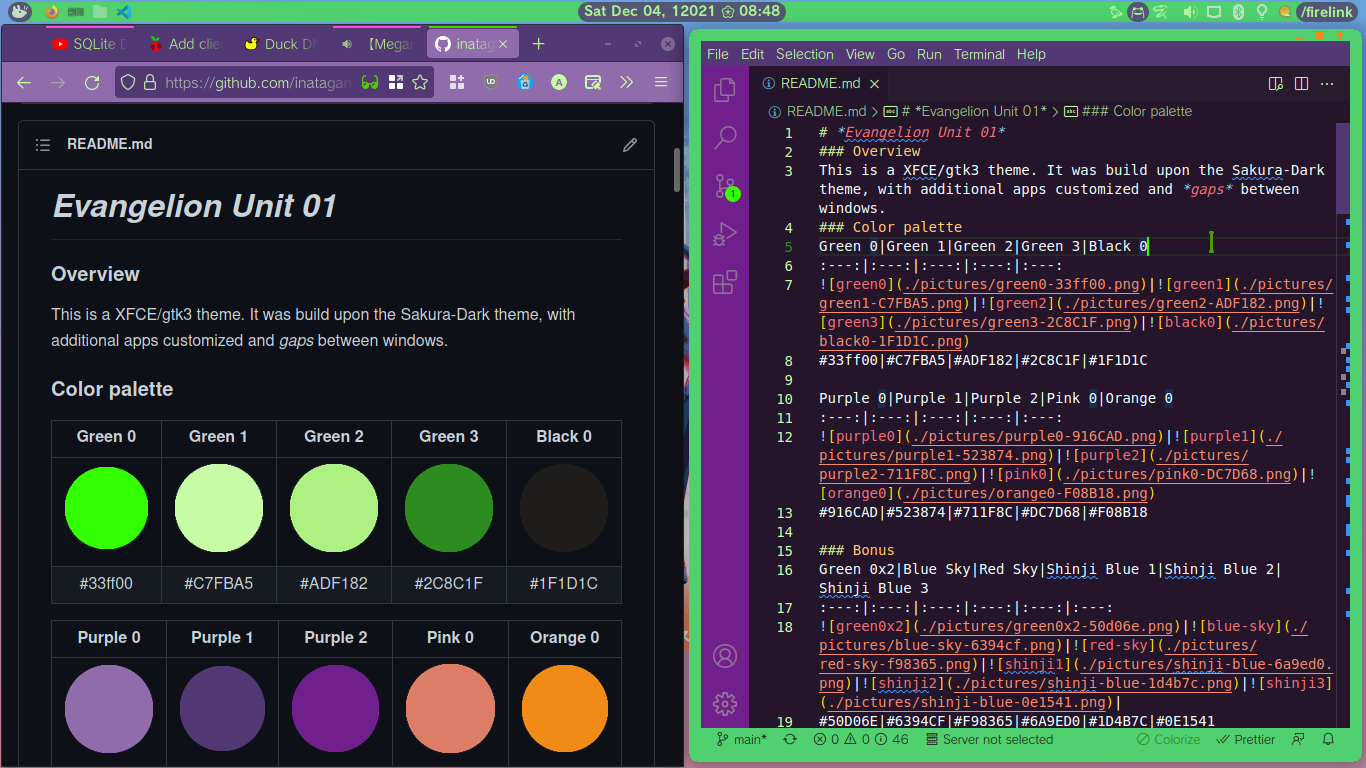Open the Go menu in VS Code
The height and width of the screenshot is (768, 1366).
pos(896,54)
